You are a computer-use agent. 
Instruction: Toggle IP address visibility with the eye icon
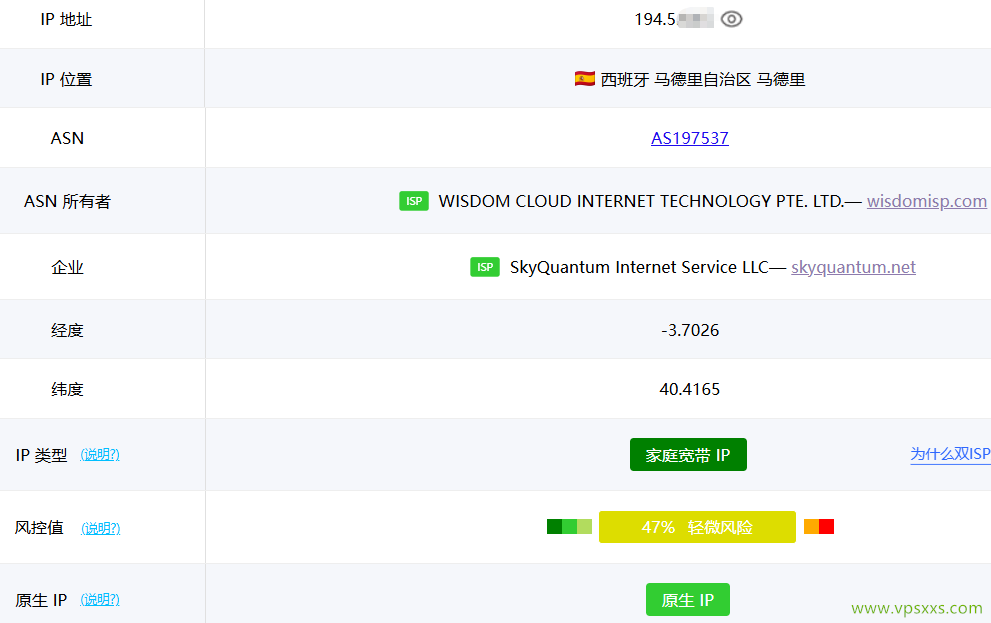tap(731, 18)
